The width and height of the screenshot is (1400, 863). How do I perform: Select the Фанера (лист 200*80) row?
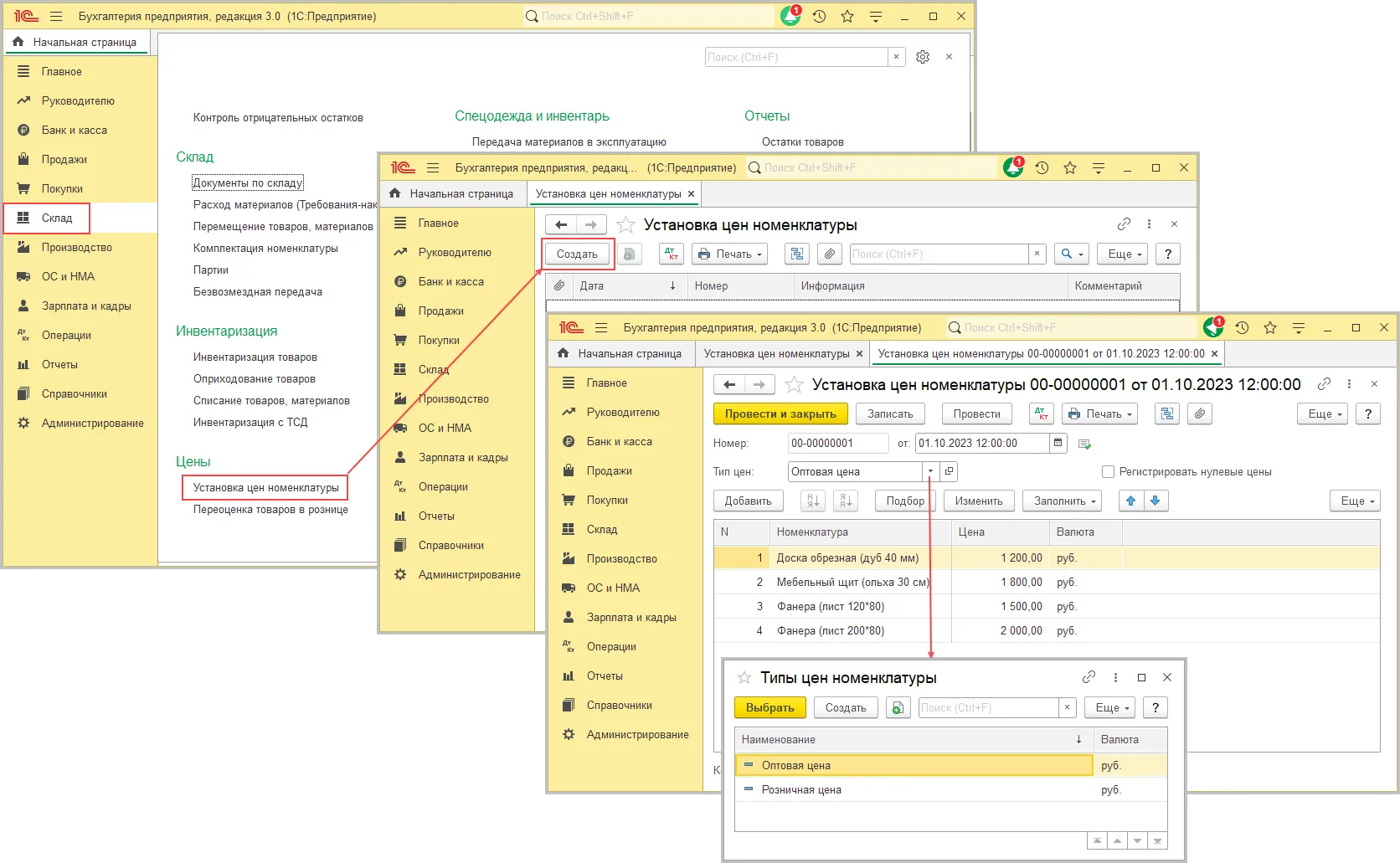pos(1047,630)
